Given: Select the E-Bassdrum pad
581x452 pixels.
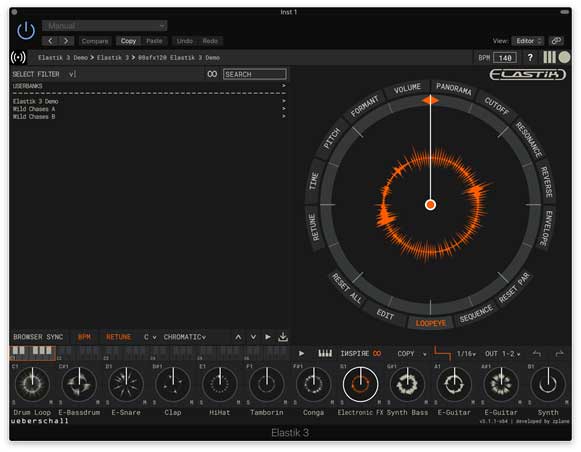Looking at the screenshot, I should click(x=79, y=384).
